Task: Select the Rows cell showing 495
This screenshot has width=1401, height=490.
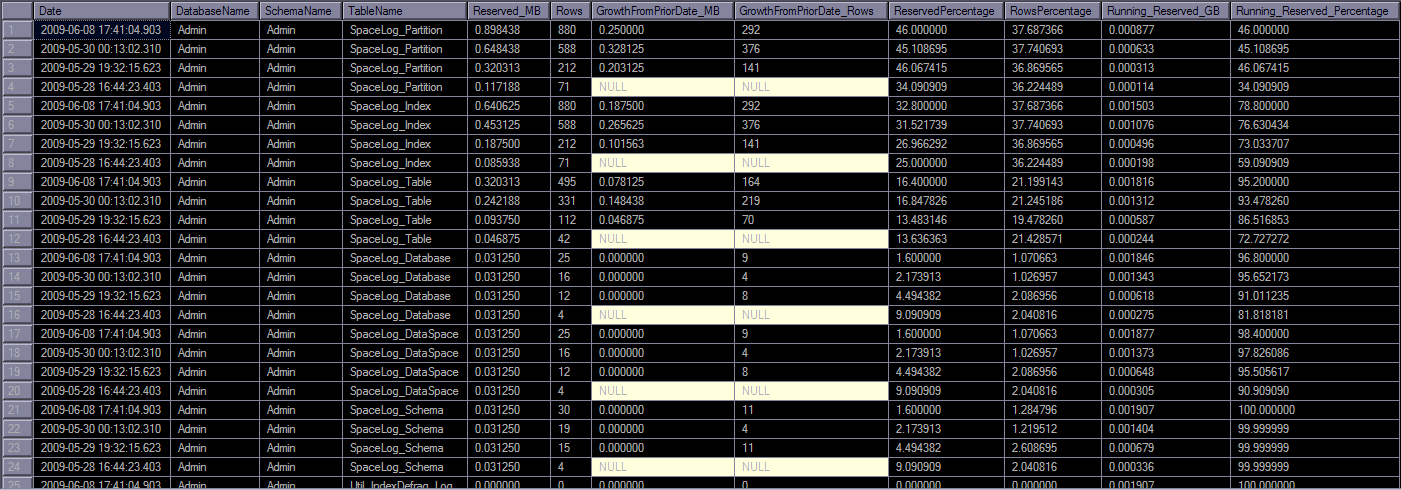Action: pos(570,182)
